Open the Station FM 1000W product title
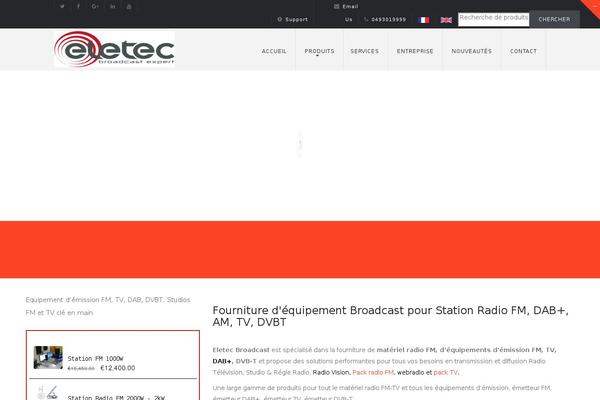 point(95,359)
